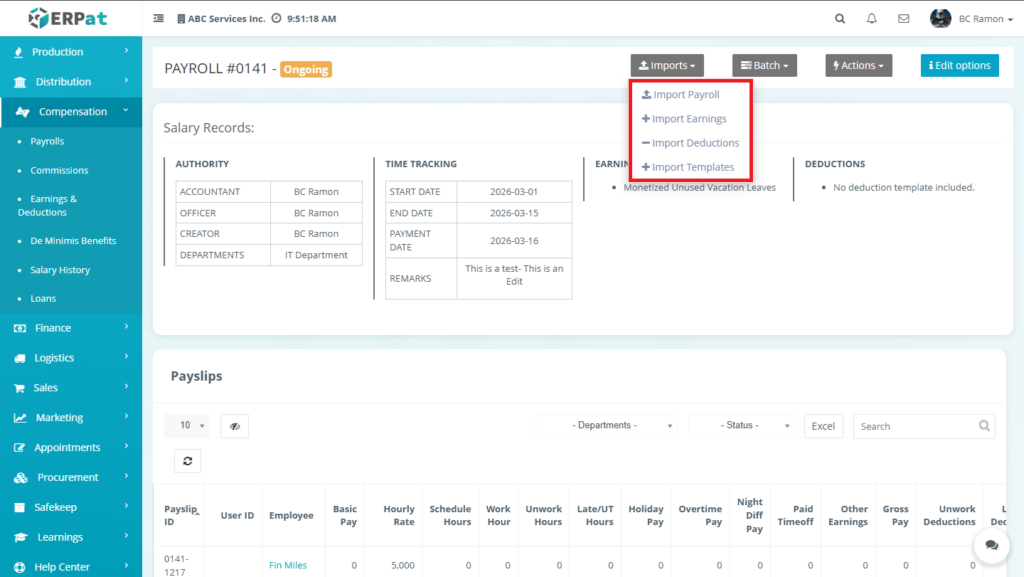Toggle column visibility eye button
The height and width of the screenshot is (577, 1024).
pyautogui.click(x=234, y=426)
